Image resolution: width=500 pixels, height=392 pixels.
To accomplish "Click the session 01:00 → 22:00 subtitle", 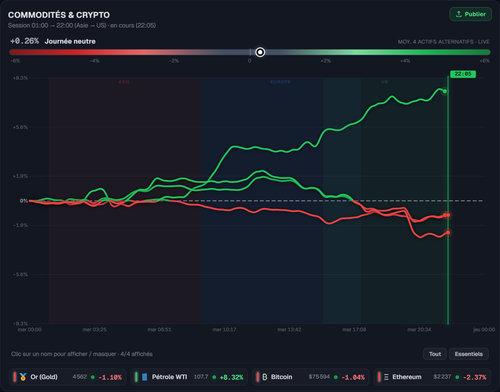I will coord(82,25).
